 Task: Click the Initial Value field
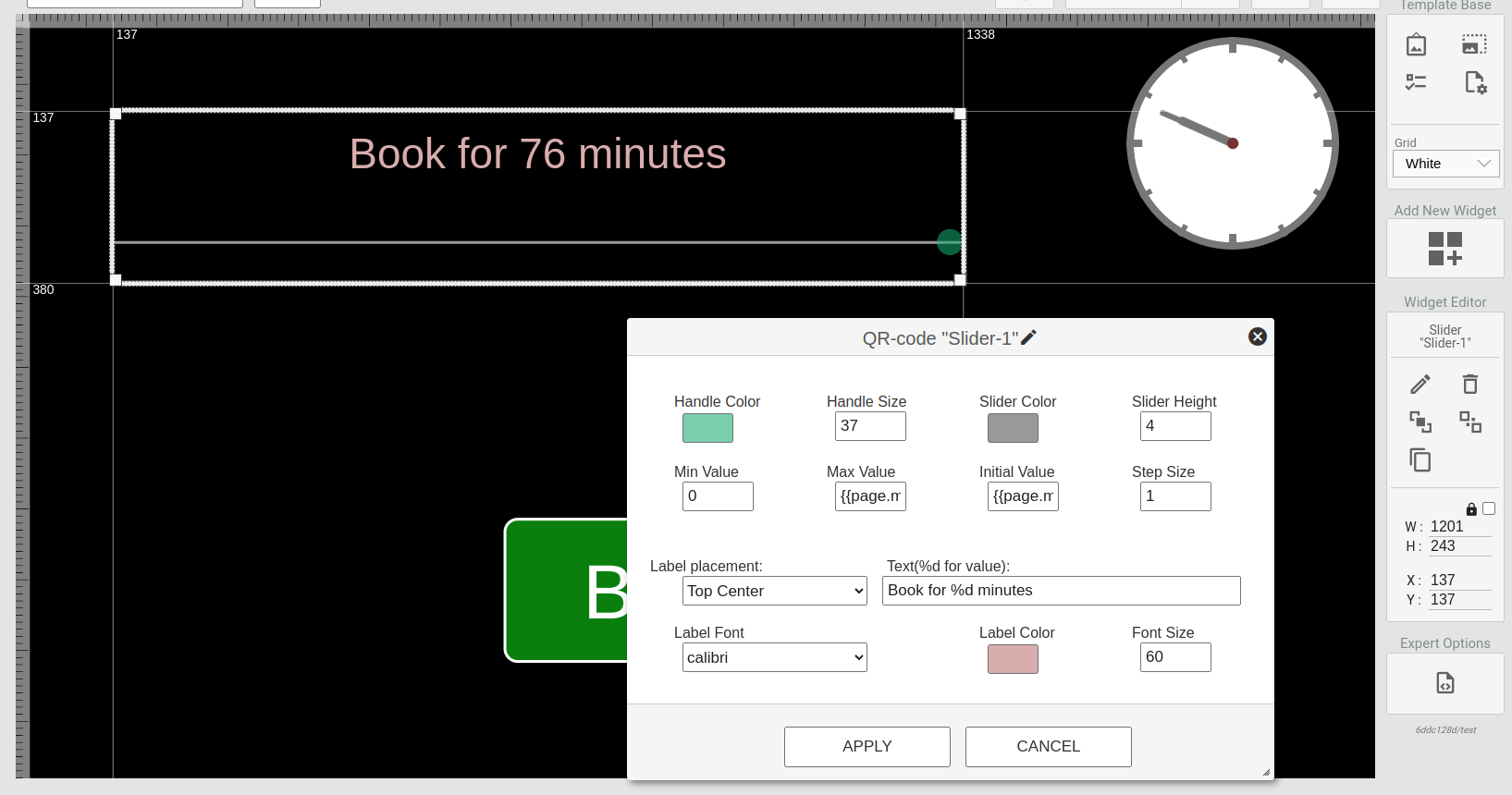[1023, 496]
